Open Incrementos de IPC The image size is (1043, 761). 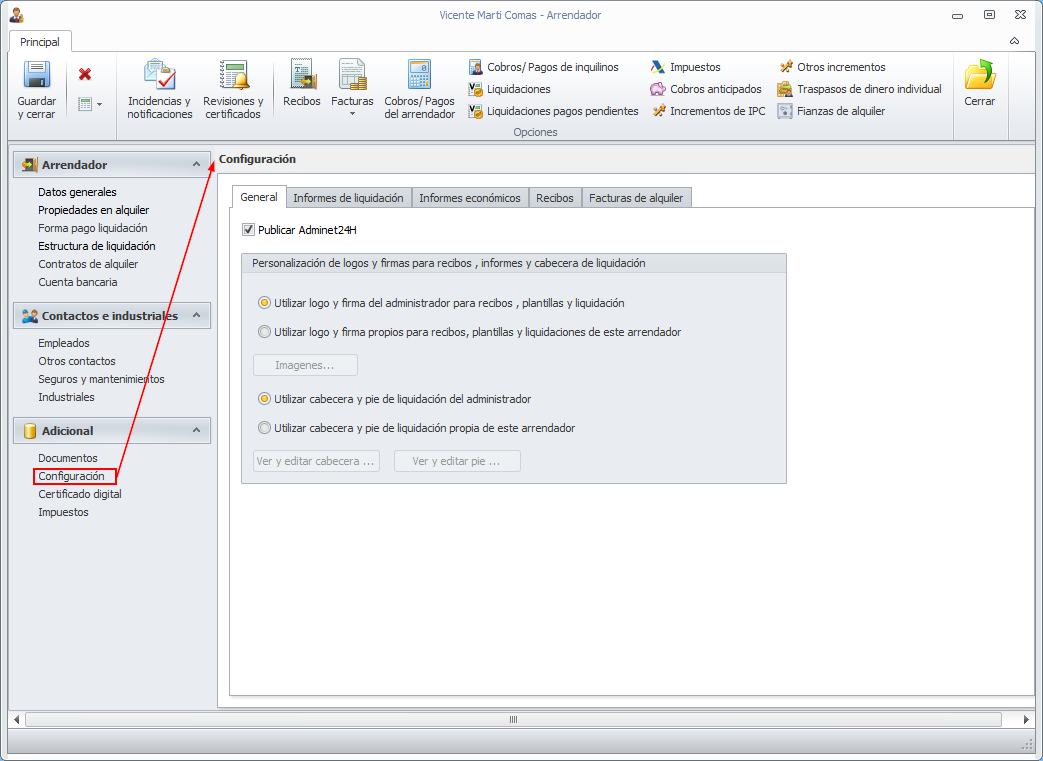[708, 111]
